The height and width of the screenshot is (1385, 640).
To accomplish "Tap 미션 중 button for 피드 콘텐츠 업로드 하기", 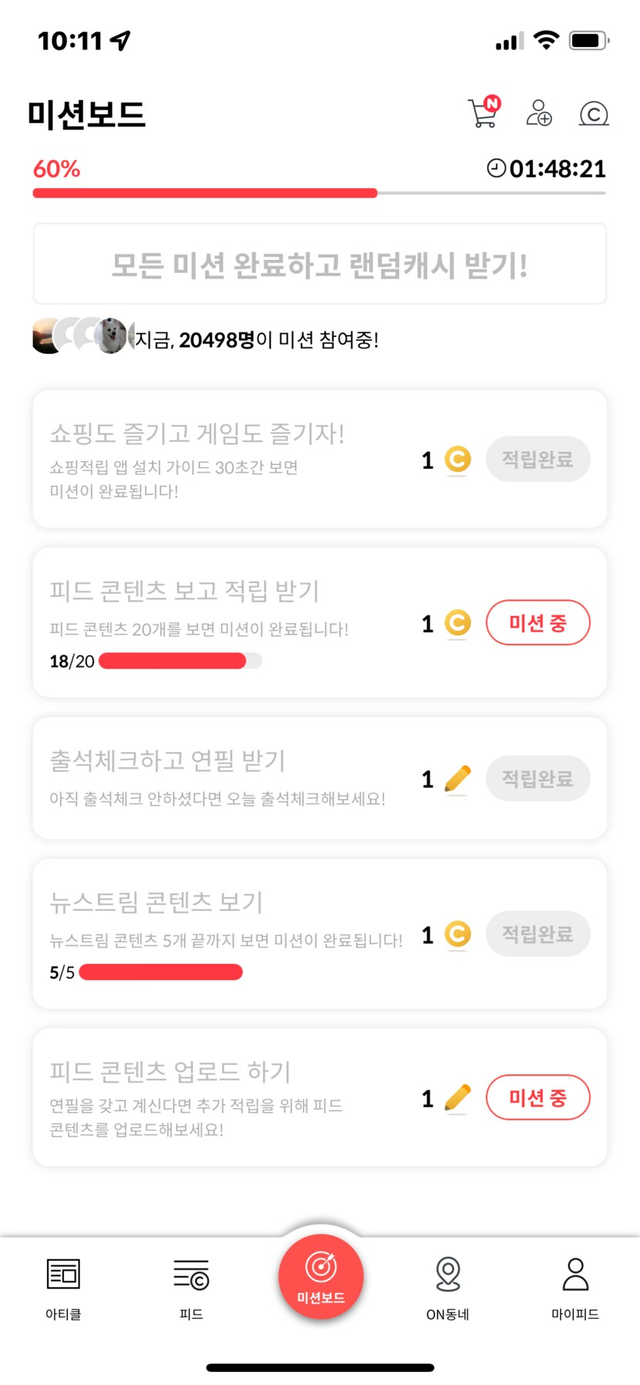I will [538, 1098].
